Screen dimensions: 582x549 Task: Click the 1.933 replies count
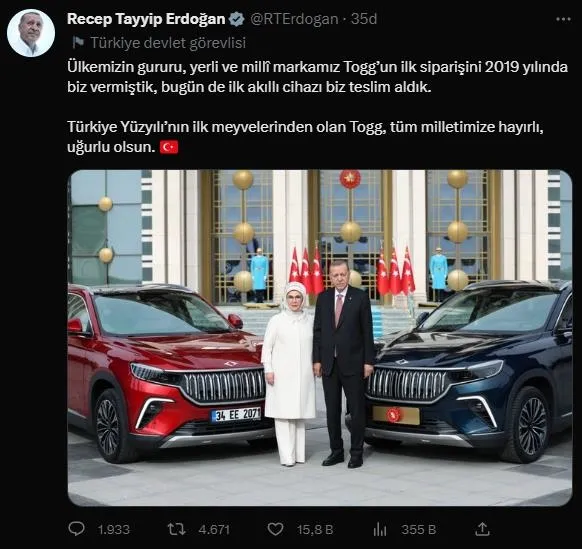coord(114,529)
